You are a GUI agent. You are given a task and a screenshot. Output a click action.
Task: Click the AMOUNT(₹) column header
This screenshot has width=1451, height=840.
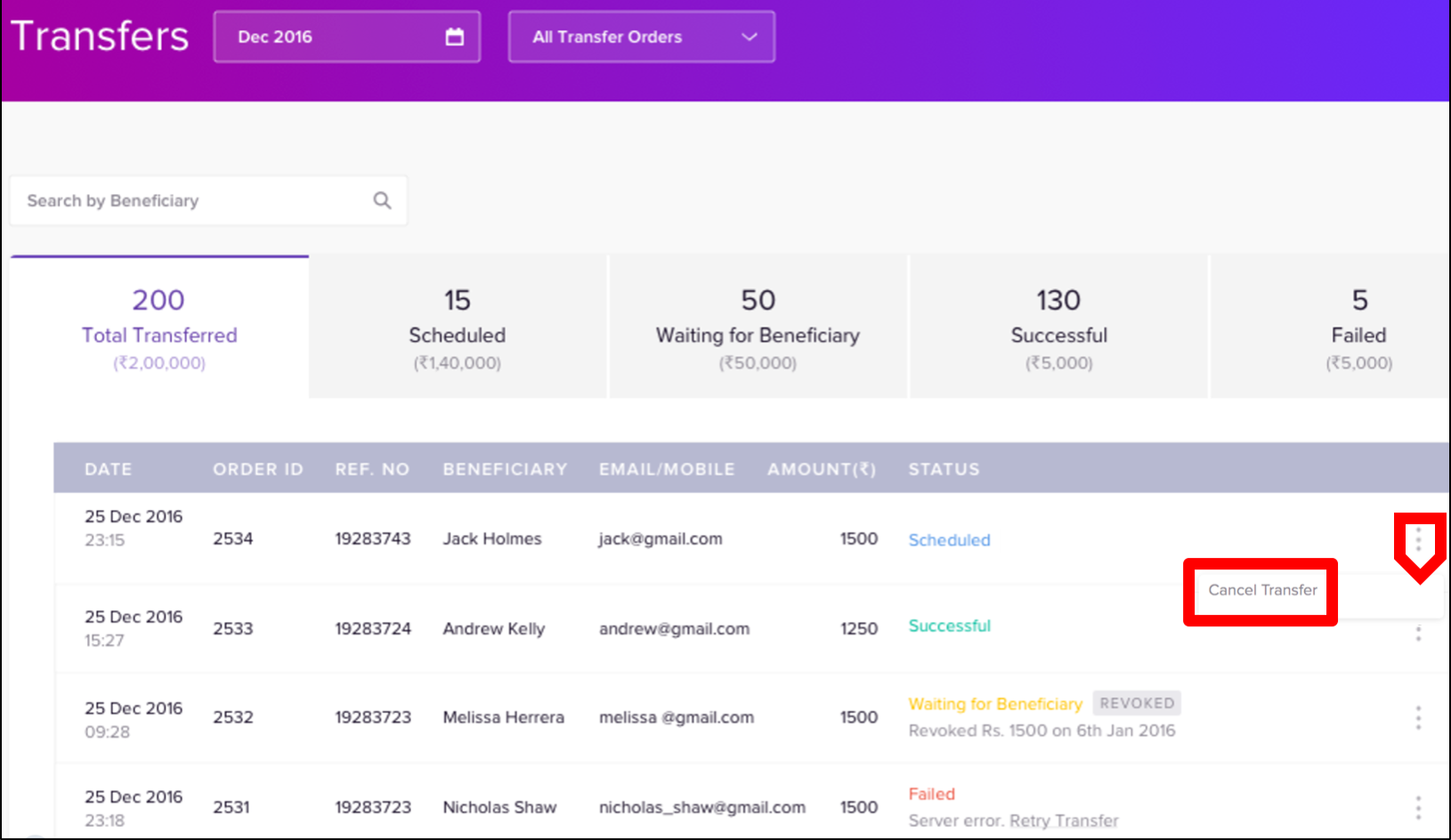822,469
